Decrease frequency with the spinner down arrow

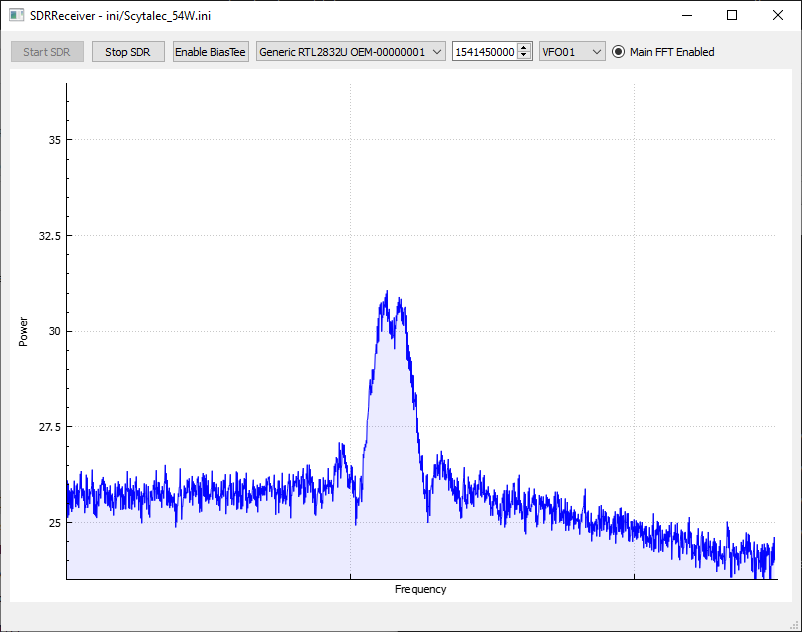524,55
